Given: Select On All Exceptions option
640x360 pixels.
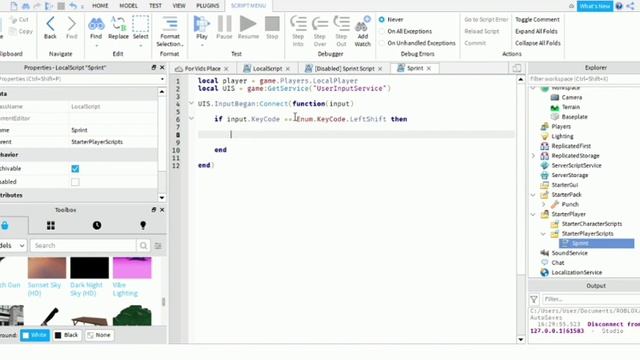Looking at the screenshot, I should pyautogui.click(x=382, y=31).
